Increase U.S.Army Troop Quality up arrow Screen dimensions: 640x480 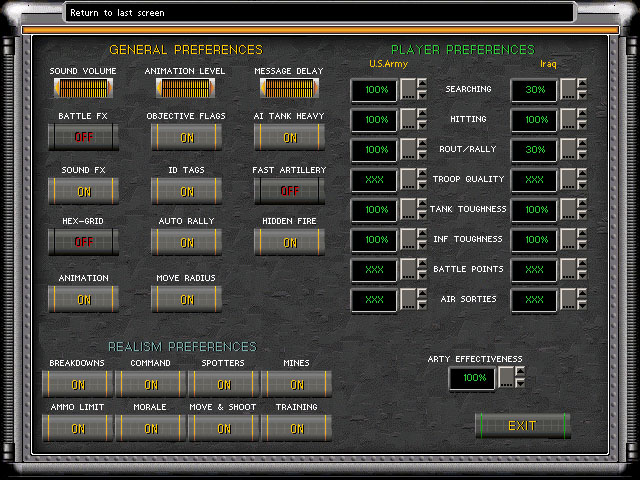click(422, 173)
